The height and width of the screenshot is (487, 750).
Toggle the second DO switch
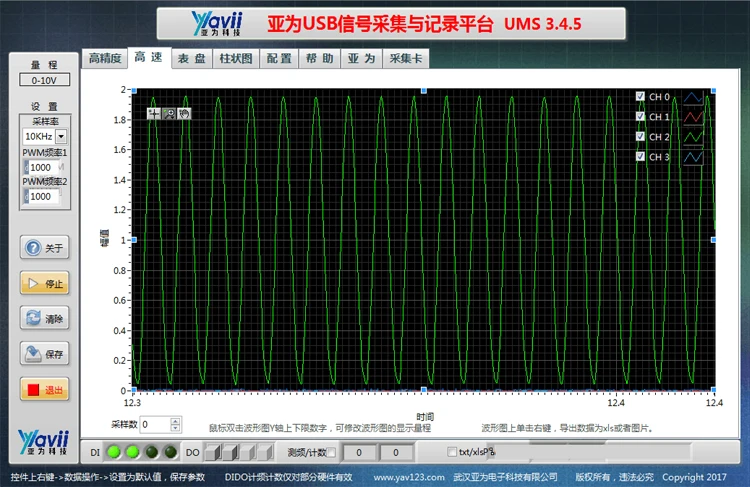231,452
